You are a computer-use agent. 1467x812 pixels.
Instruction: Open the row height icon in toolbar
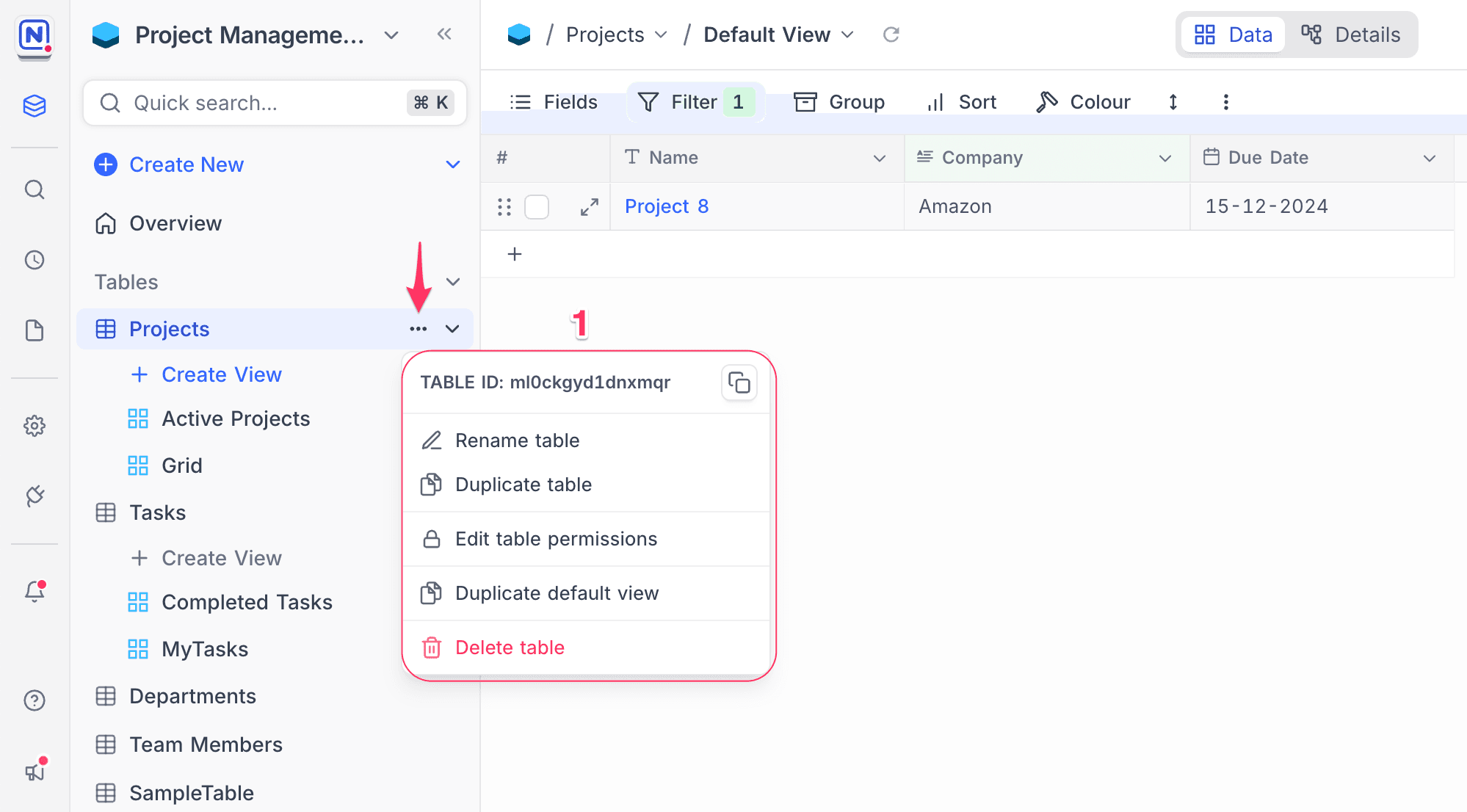[1173, 102]
